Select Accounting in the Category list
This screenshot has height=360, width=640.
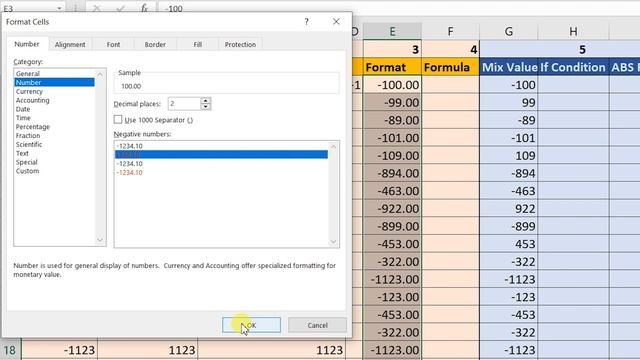click(33, 100)
